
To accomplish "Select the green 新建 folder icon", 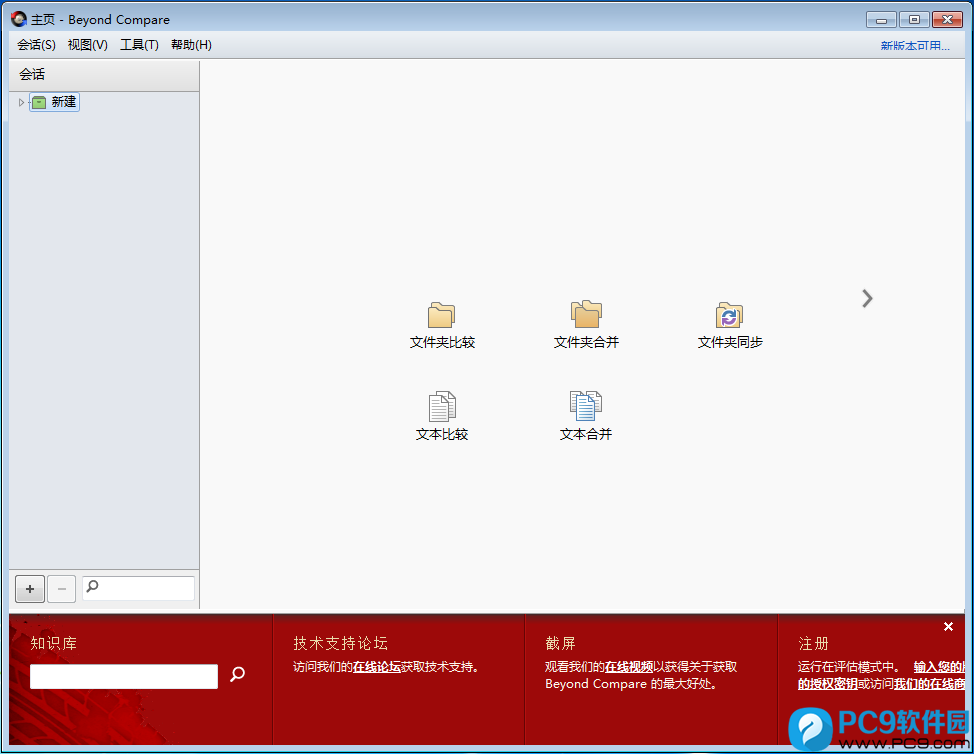I will pos(39,102).
